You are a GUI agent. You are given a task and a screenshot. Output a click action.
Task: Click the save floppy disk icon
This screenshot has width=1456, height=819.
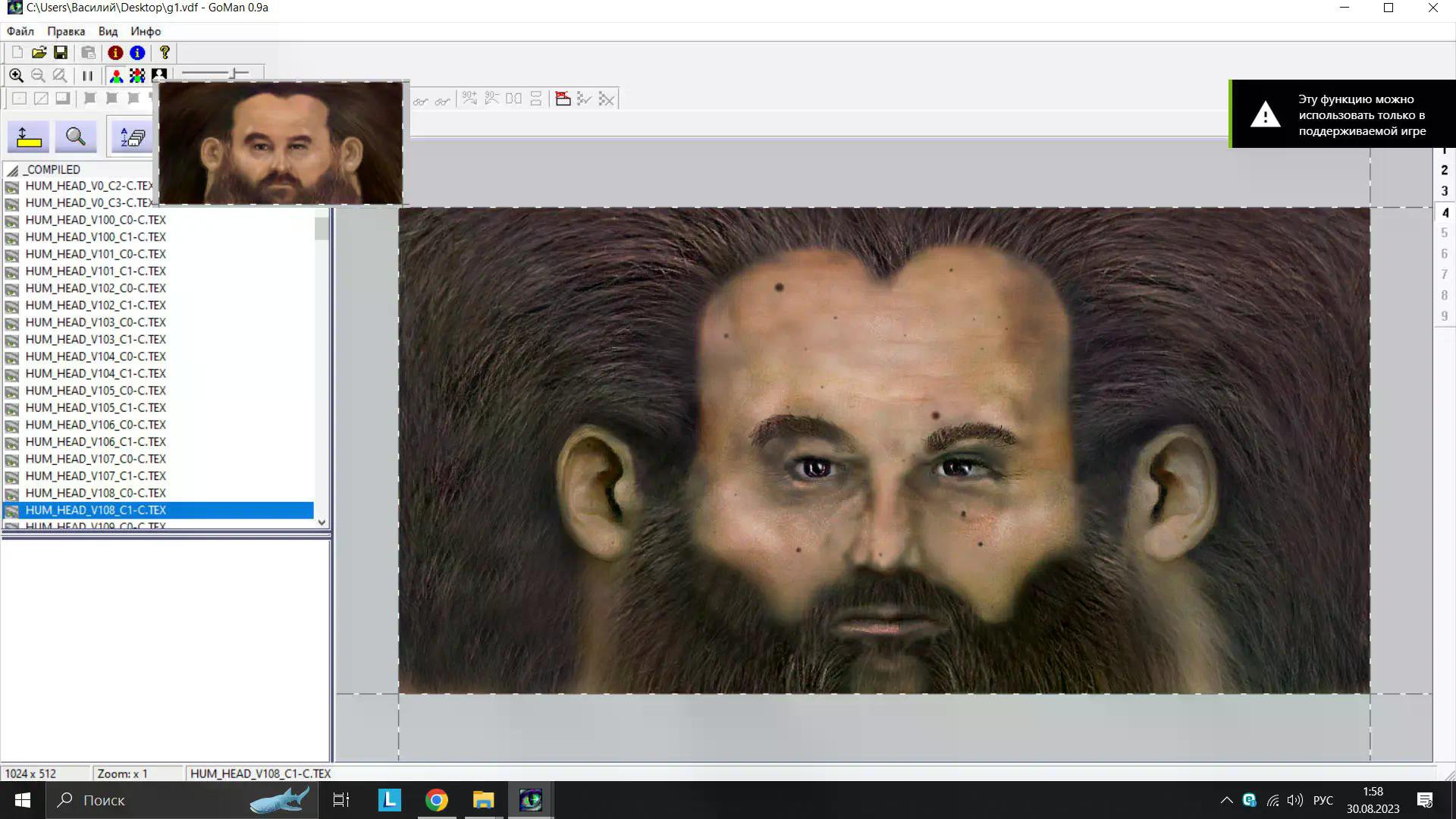click(x=61, y=52)
